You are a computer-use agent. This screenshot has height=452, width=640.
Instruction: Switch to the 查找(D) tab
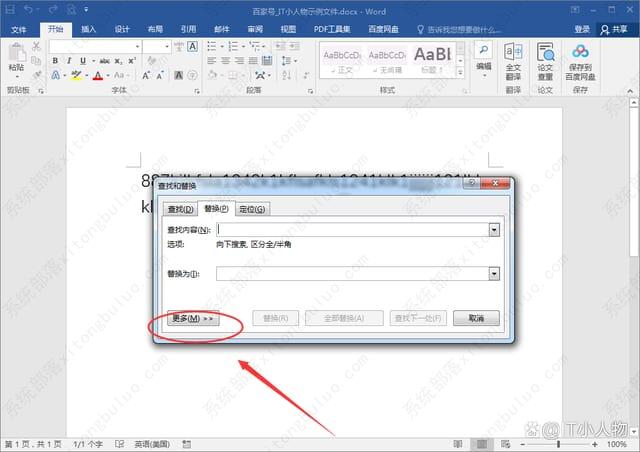point(181,209)
